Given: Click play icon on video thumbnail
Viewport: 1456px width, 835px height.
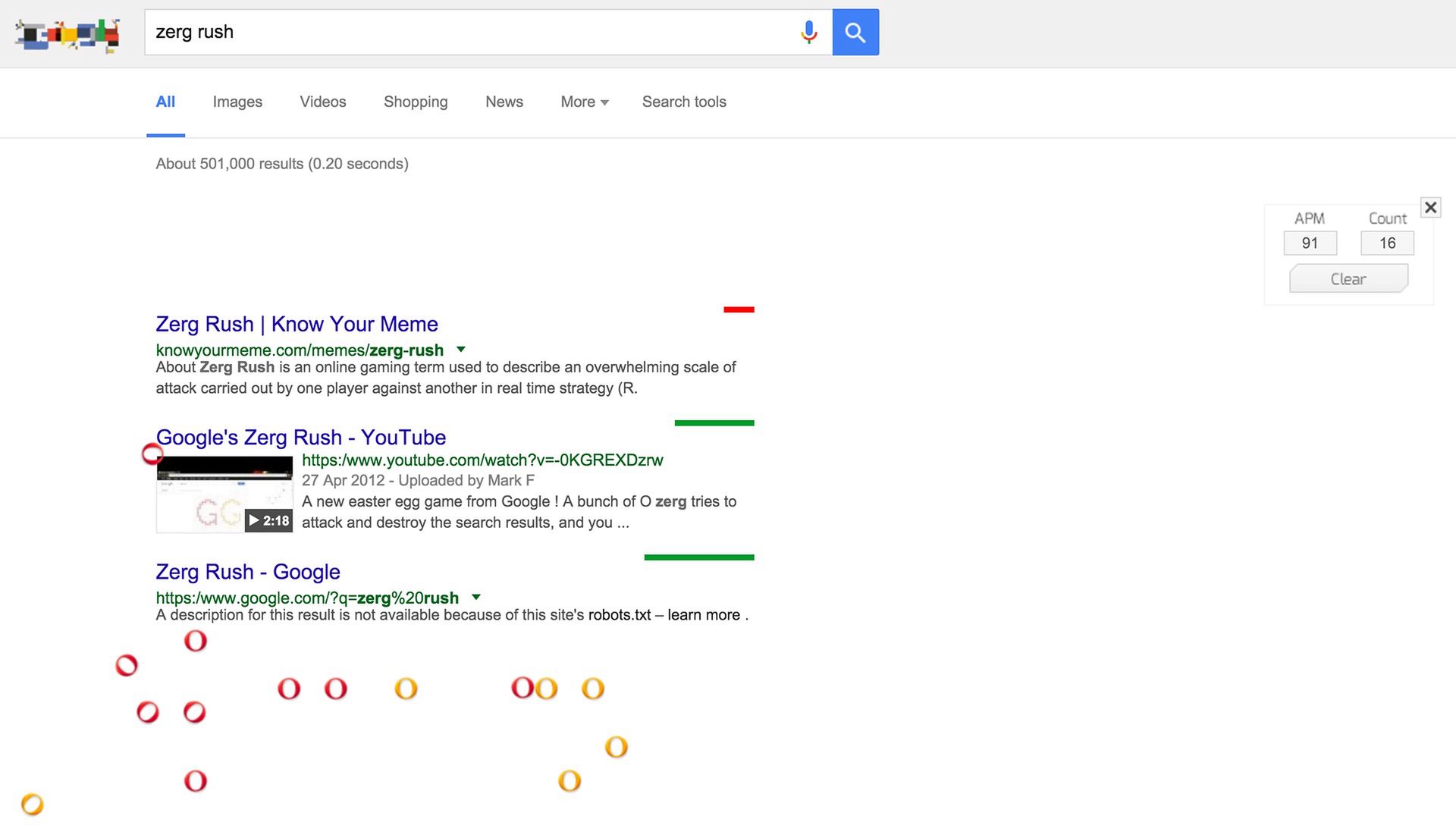Looking at the screenshot, I should point(254,520).
